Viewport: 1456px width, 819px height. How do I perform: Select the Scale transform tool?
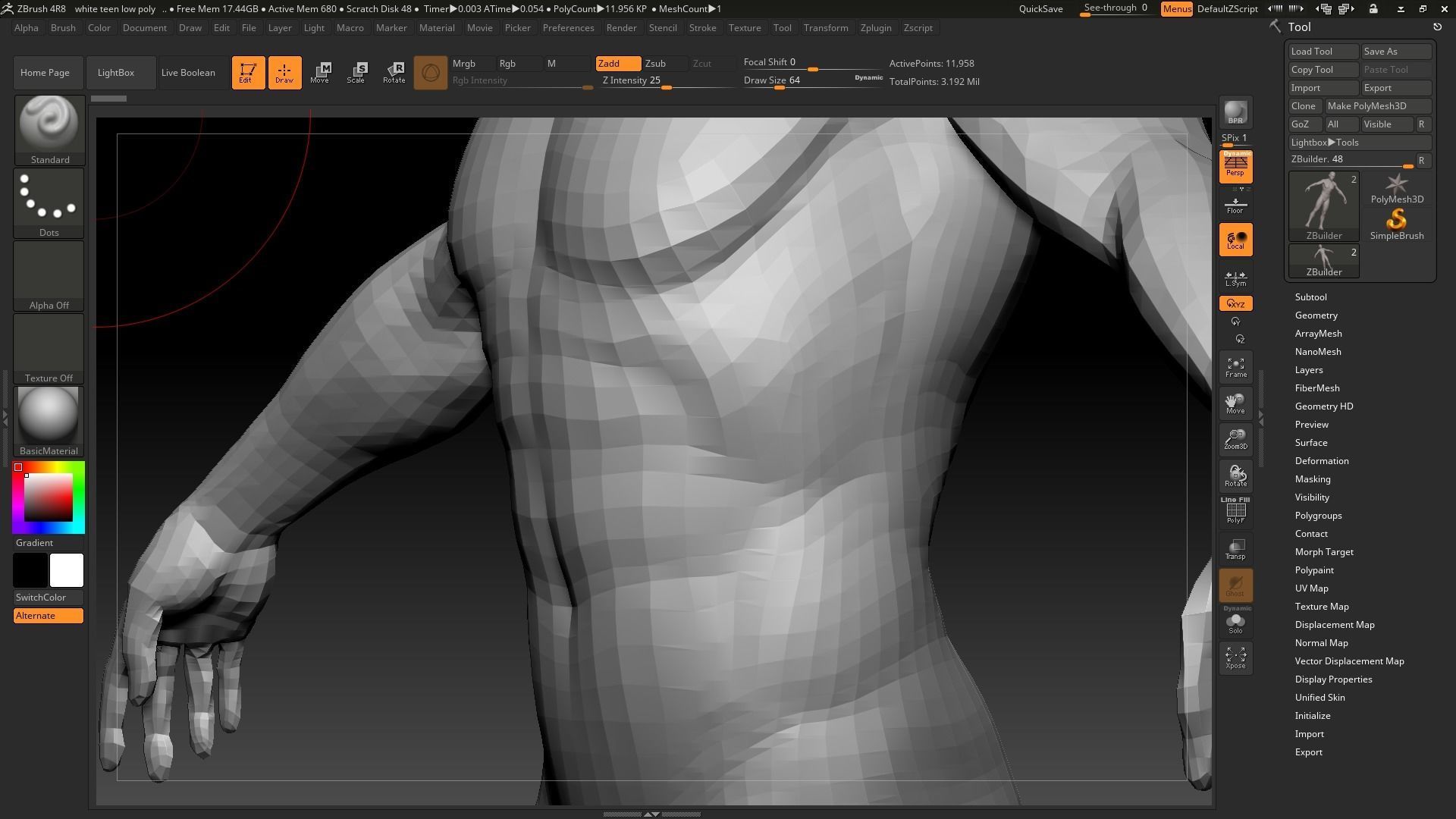356,73
